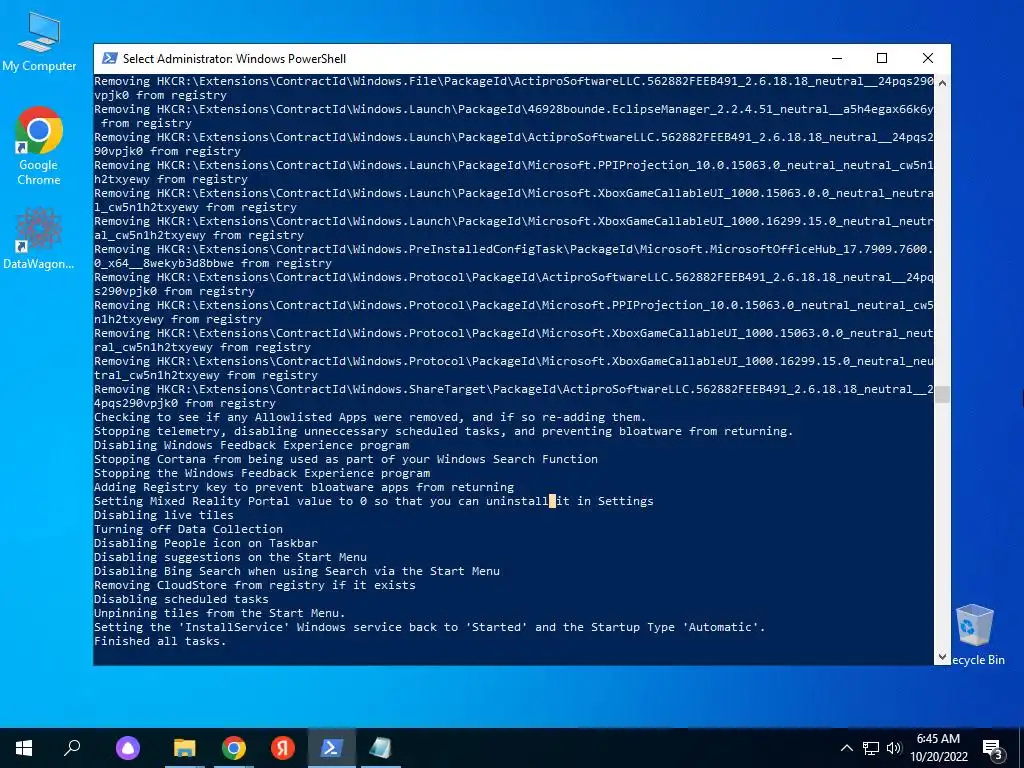Click 'Setting the InstallService Windows service' line

coord(429,628)
